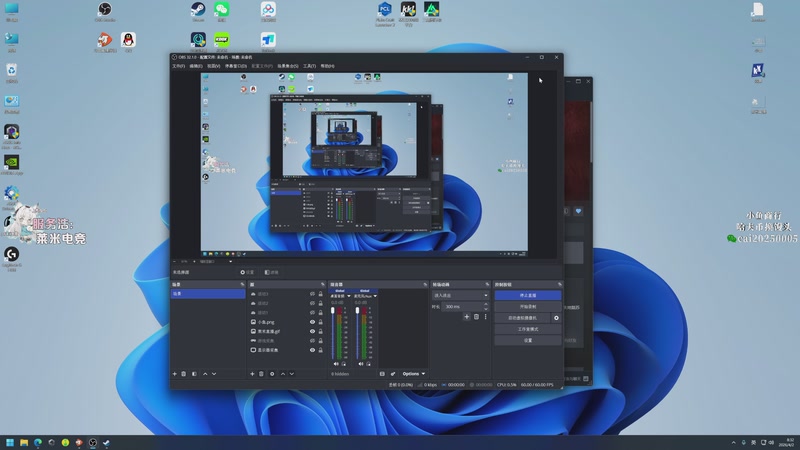This screenshot has height=450, width=800.
Task: Open source properties gear icon
Action: (272, 374)
